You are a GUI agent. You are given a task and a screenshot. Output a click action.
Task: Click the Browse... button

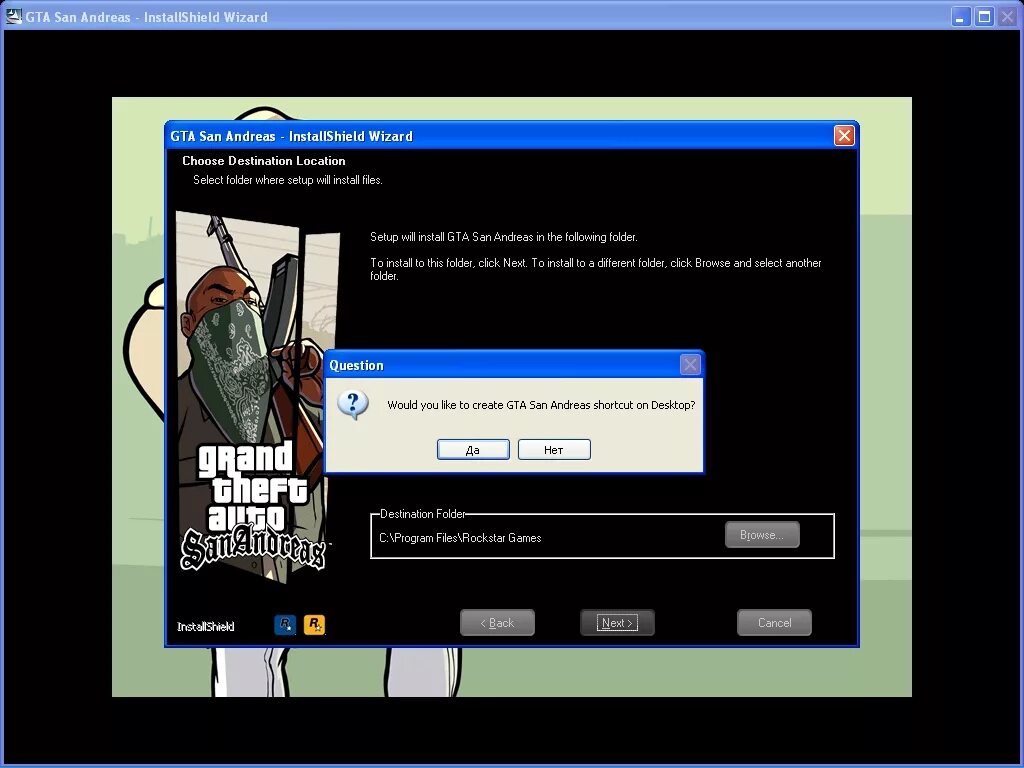coord(761,535)
